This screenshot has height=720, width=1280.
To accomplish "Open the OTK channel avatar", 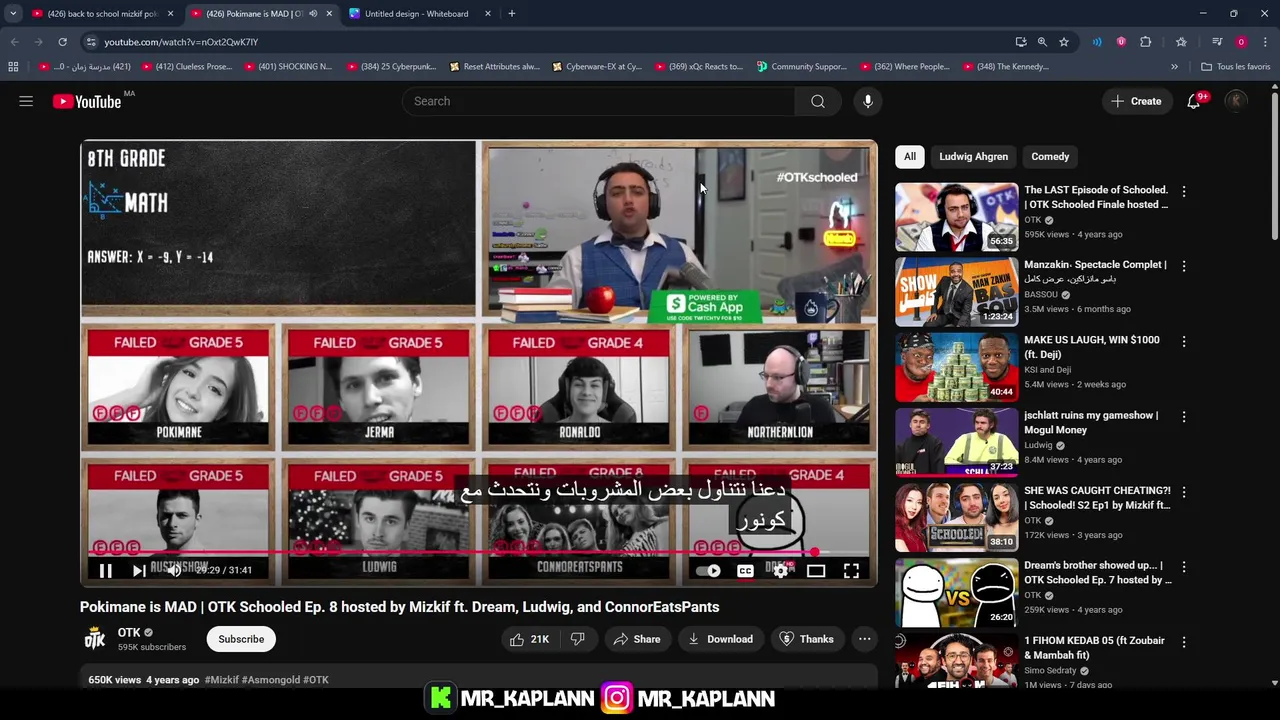I will [95, 639].
